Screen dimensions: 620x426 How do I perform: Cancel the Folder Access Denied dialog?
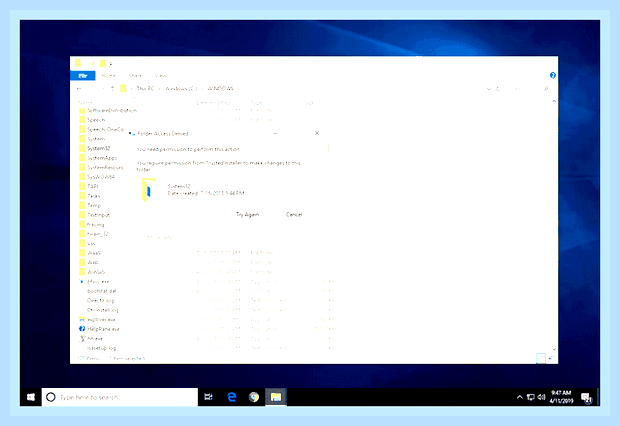coord(294,214)
